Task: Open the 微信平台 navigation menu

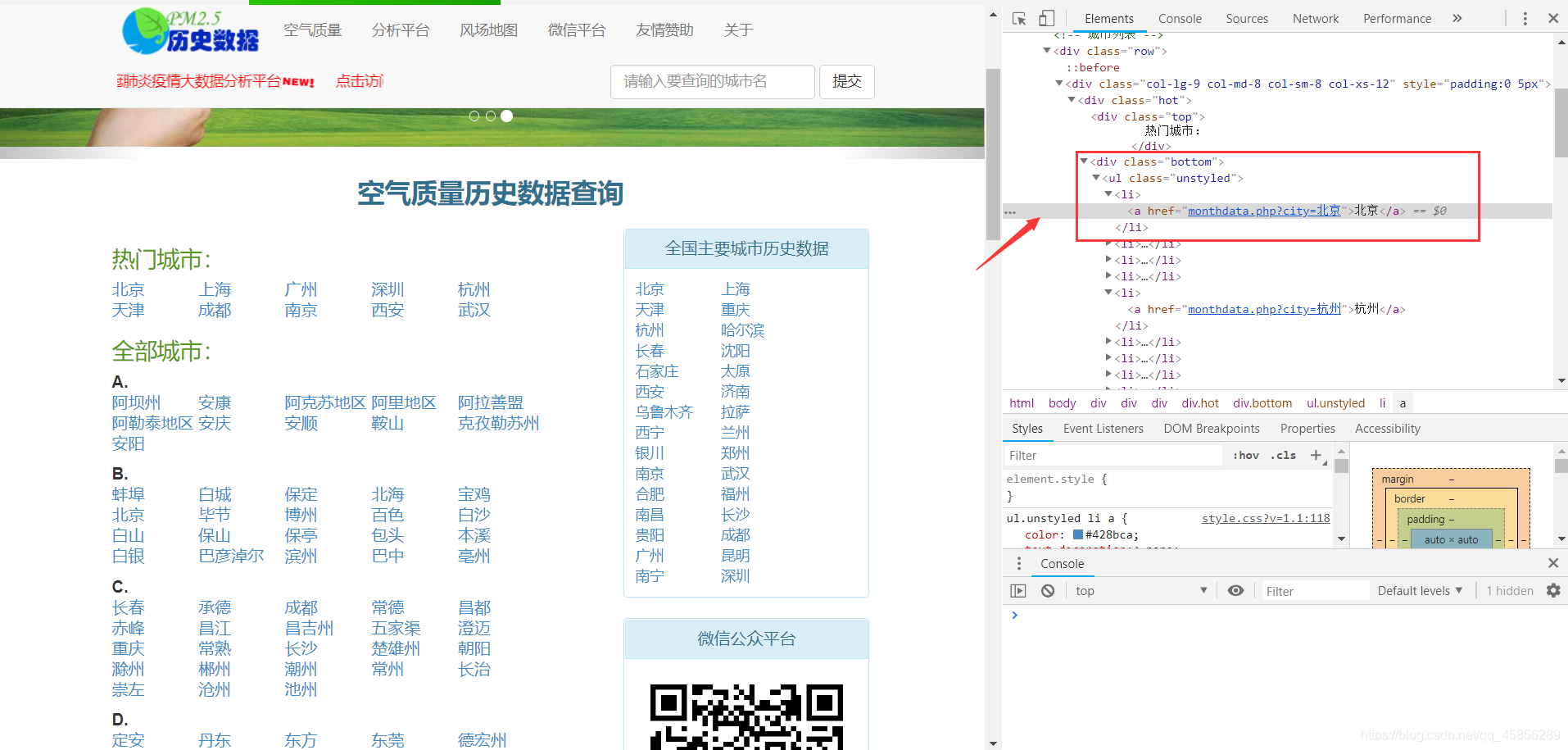Action: pyautogui.click(x=577, y=30)
